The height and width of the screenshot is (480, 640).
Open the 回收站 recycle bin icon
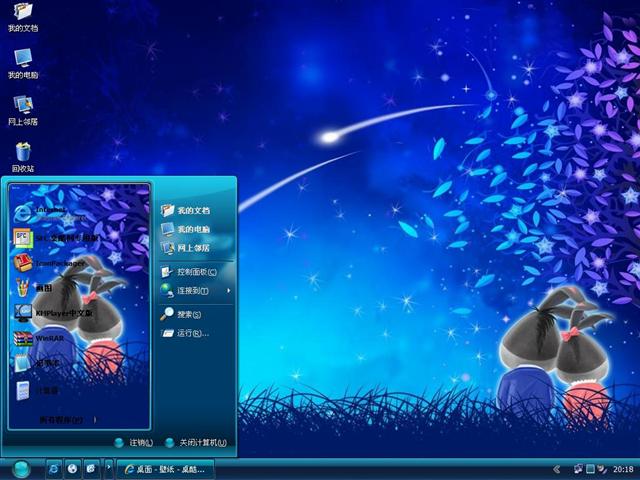(x=23, y=157)
